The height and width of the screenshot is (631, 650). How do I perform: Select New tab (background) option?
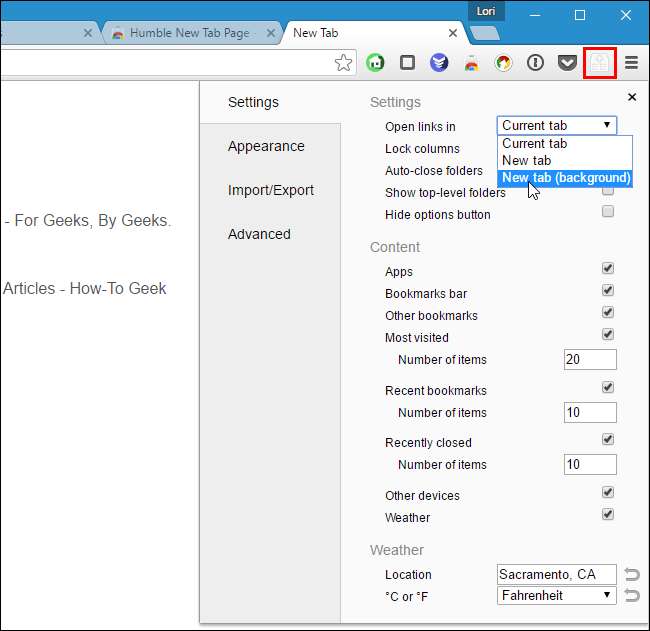click(x=565, y=178)
